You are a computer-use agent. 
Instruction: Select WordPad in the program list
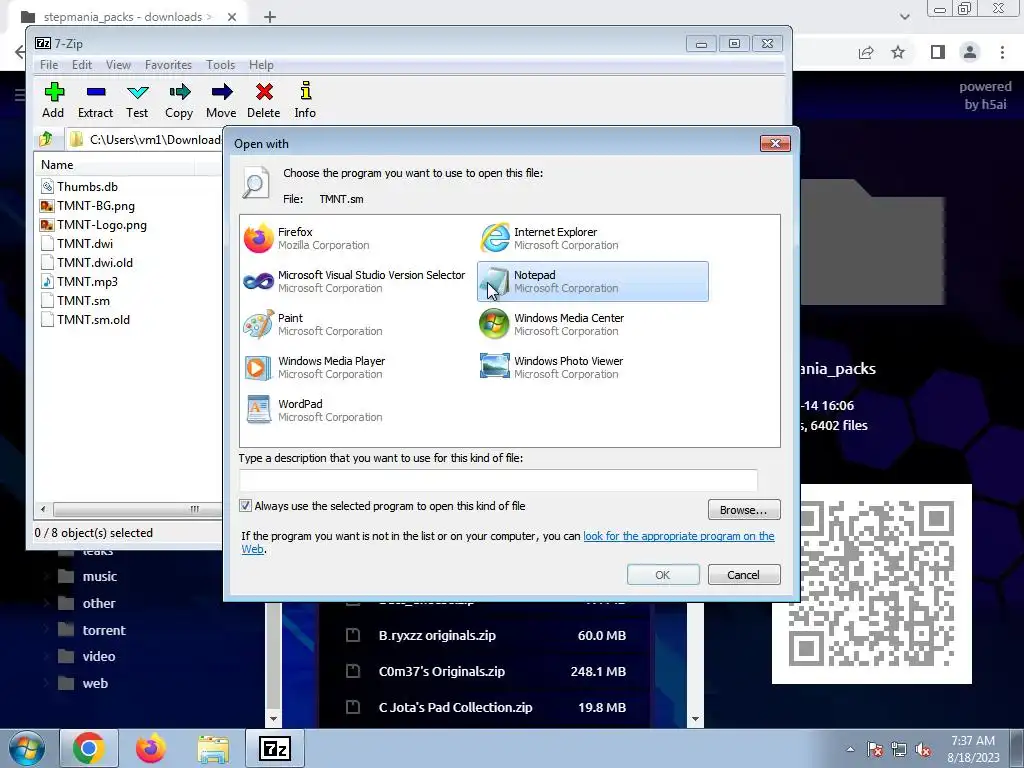[x=358, y=411]
